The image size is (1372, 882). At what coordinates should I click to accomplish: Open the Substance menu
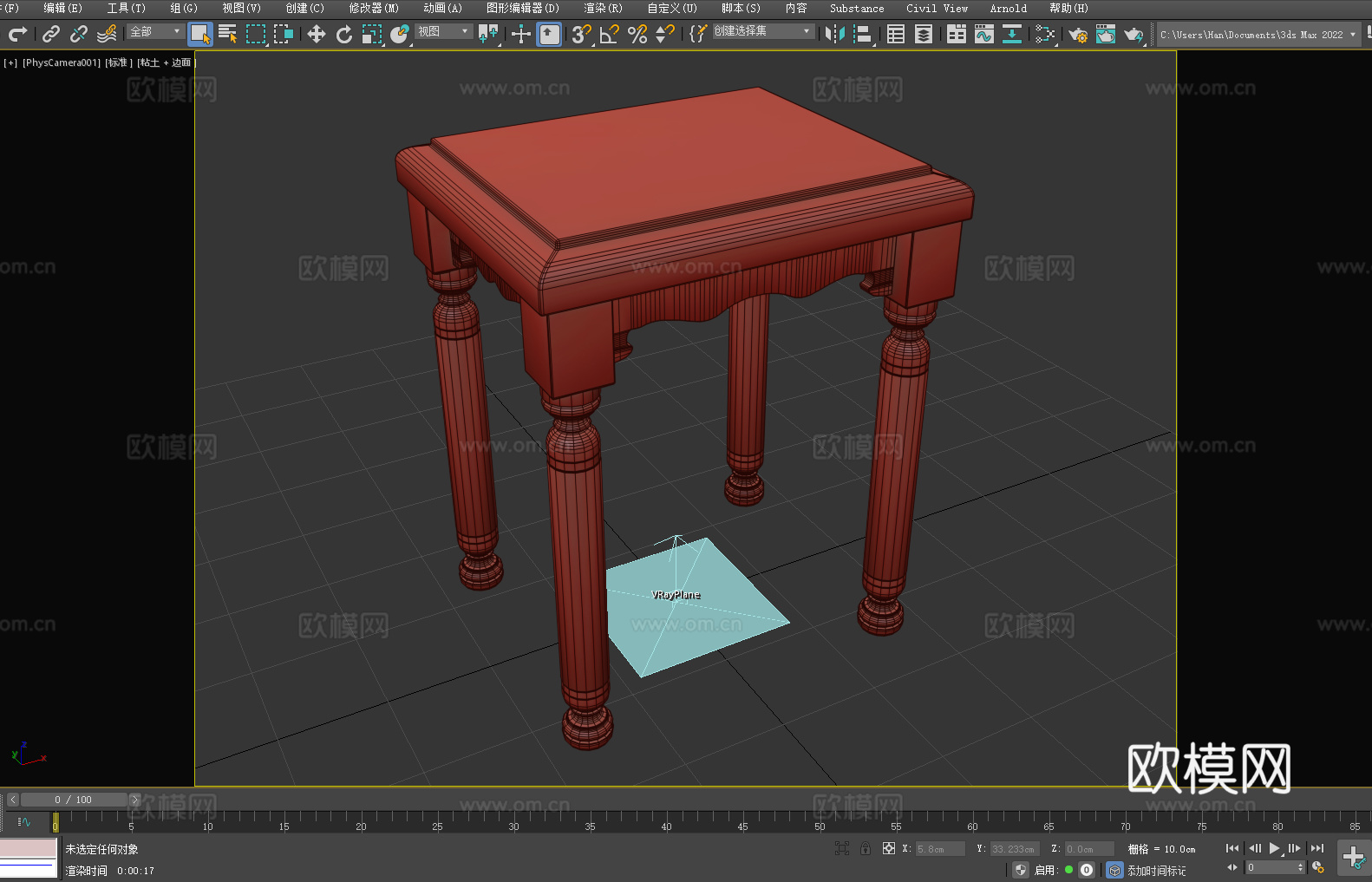(x=857, y=8)
